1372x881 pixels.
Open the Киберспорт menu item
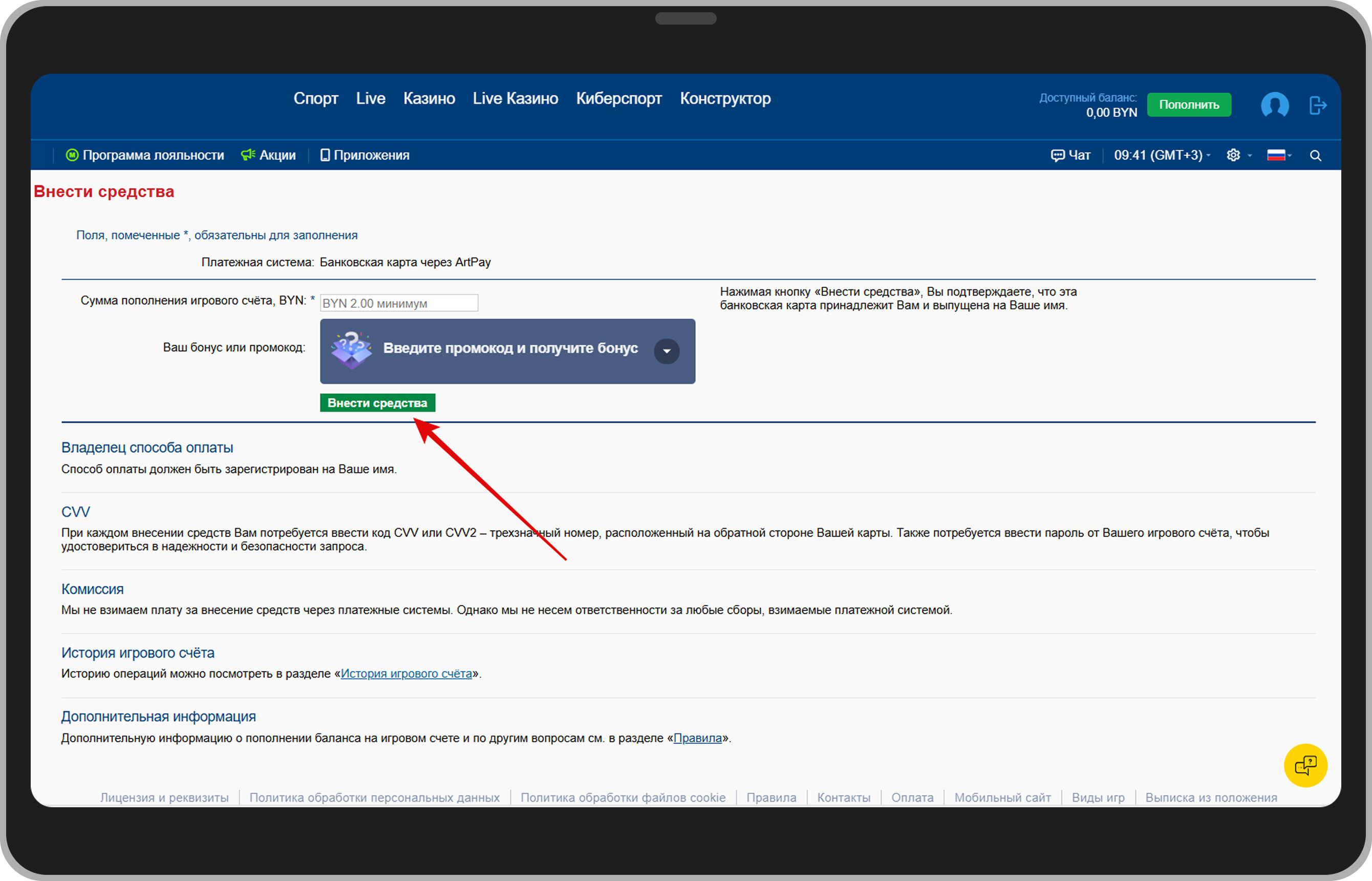[618, 98]
